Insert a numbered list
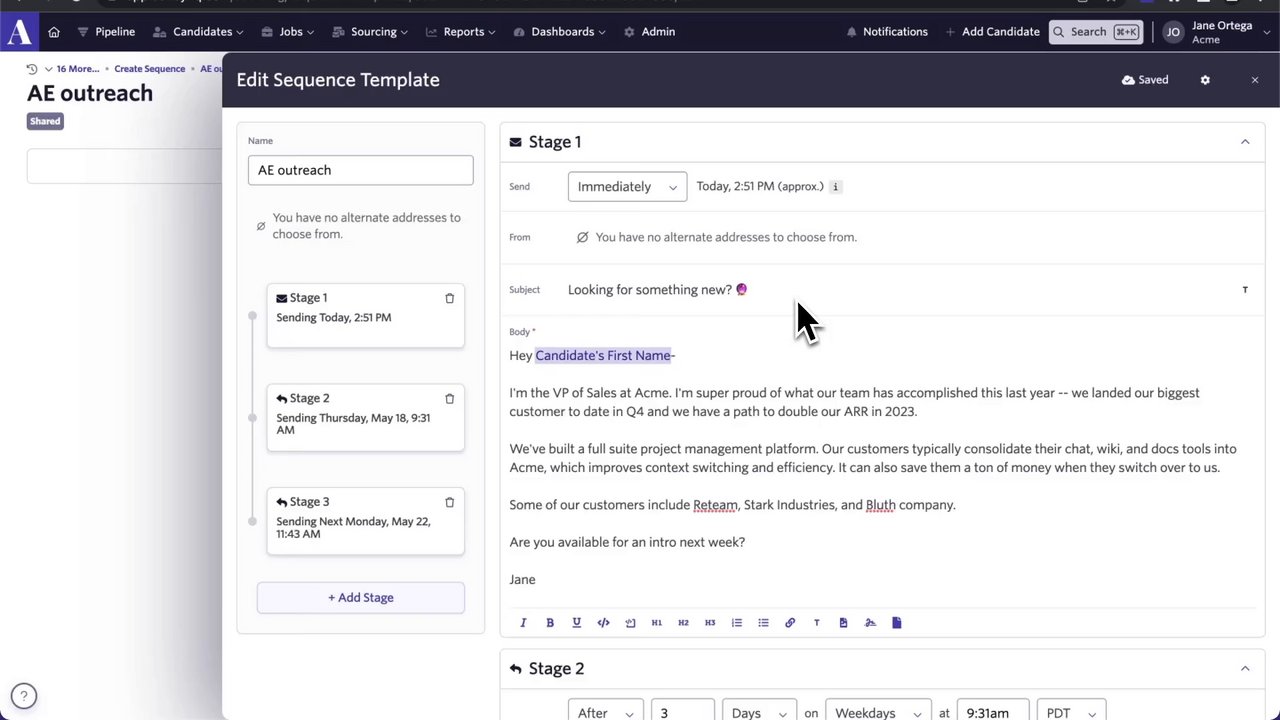 (737, 623)
